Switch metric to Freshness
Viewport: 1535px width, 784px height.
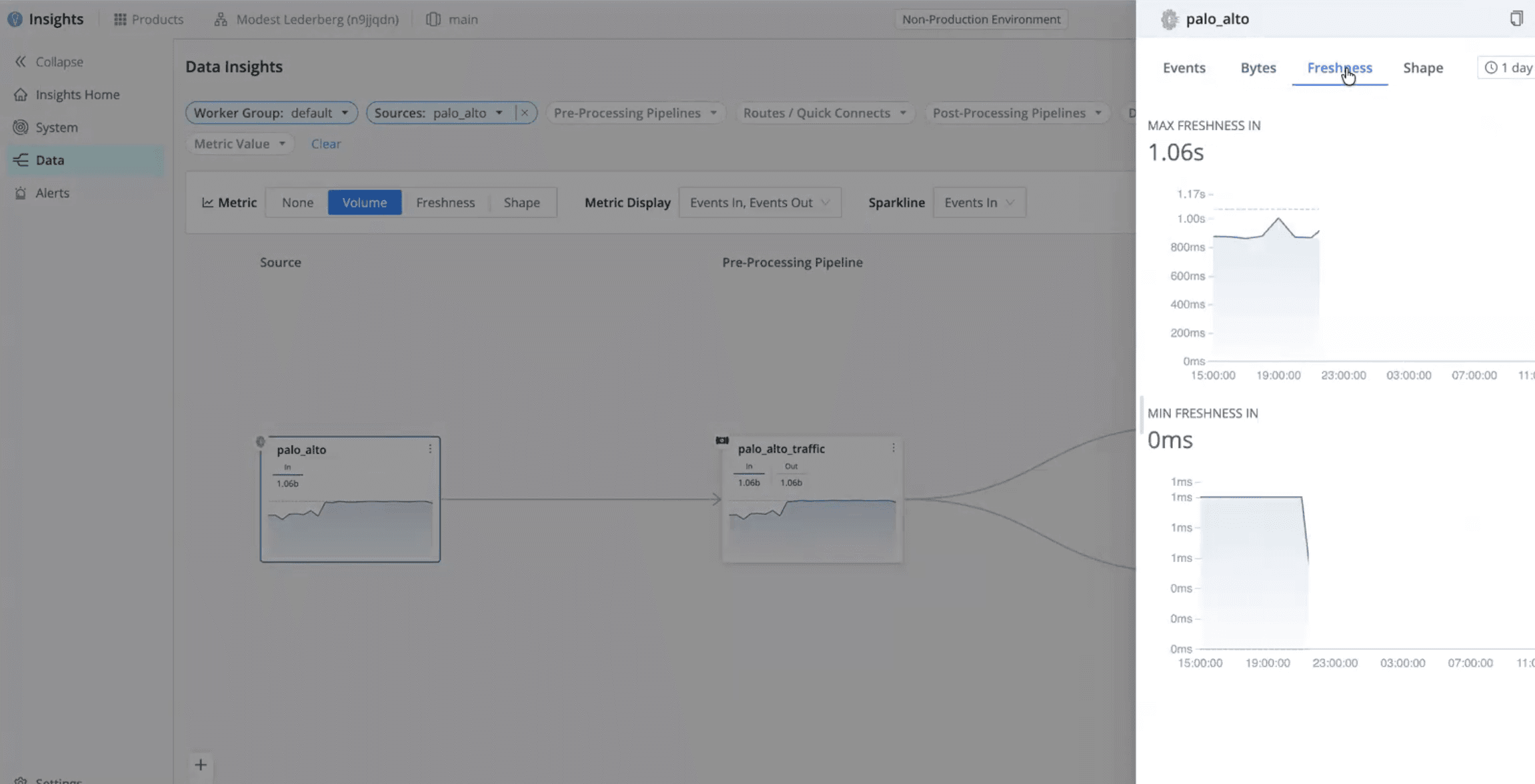click(445, 203)
